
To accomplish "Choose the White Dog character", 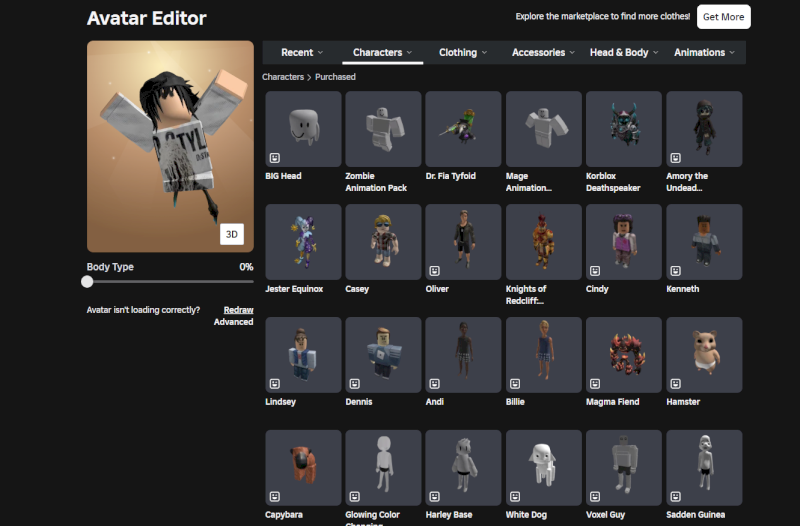I will (x=544, y=468).
